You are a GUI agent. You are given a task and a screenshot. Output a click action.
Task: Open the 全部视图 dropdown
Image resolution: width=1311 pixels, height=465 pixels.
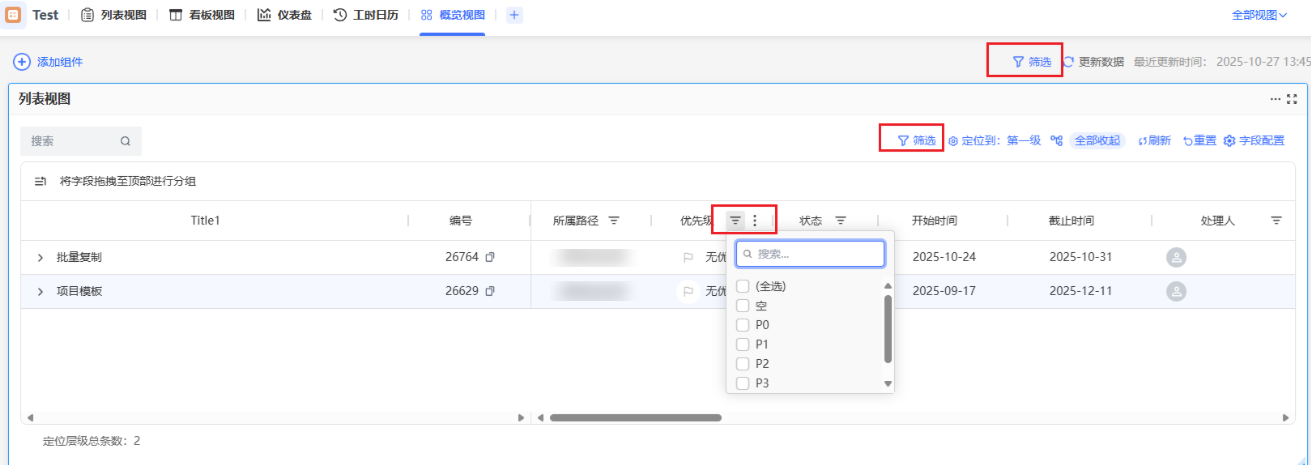coord(1259,15)
